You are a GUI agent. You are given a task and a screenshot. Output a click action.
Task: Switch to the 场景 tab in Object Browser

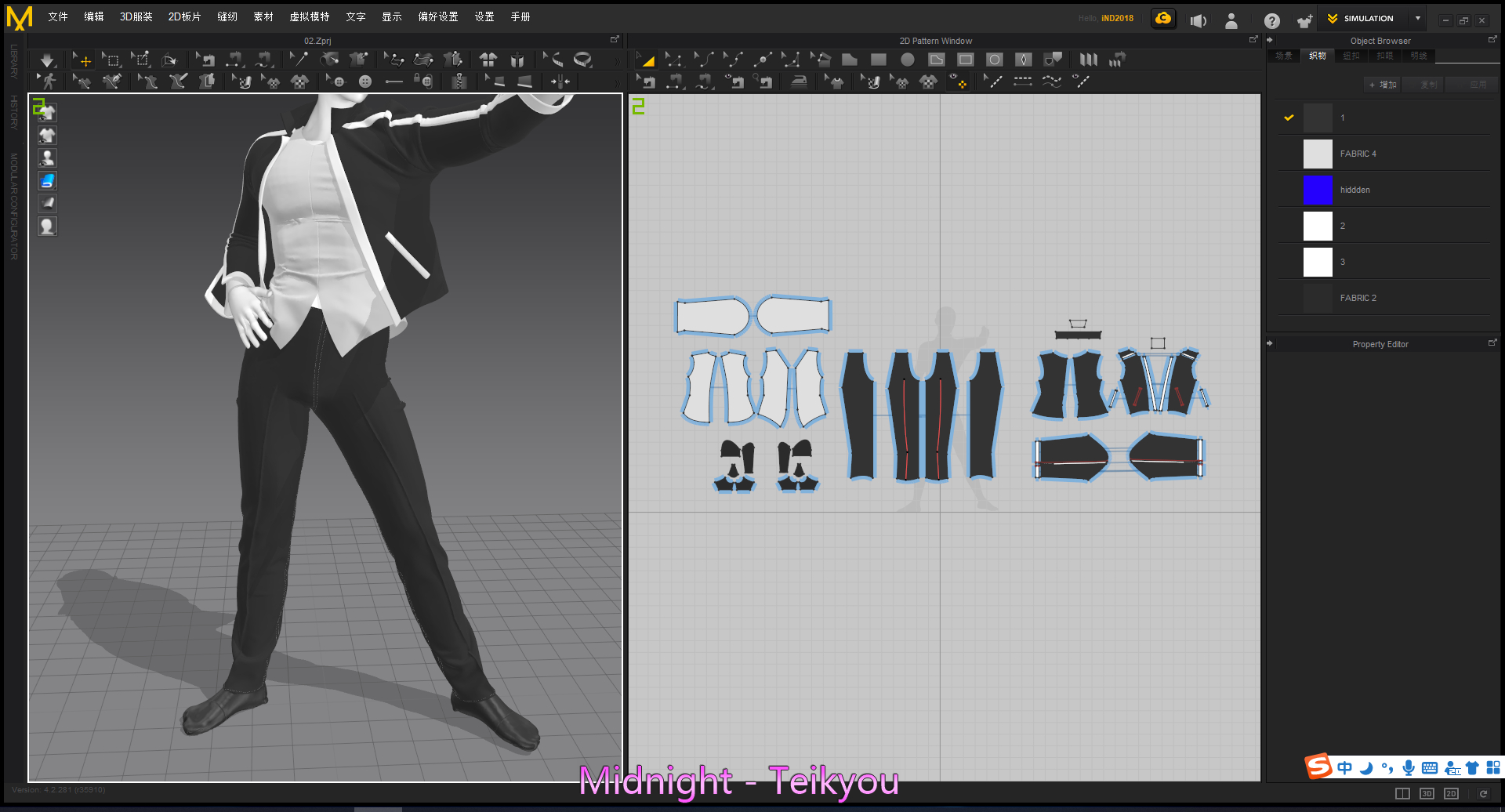pos(1283,56)
